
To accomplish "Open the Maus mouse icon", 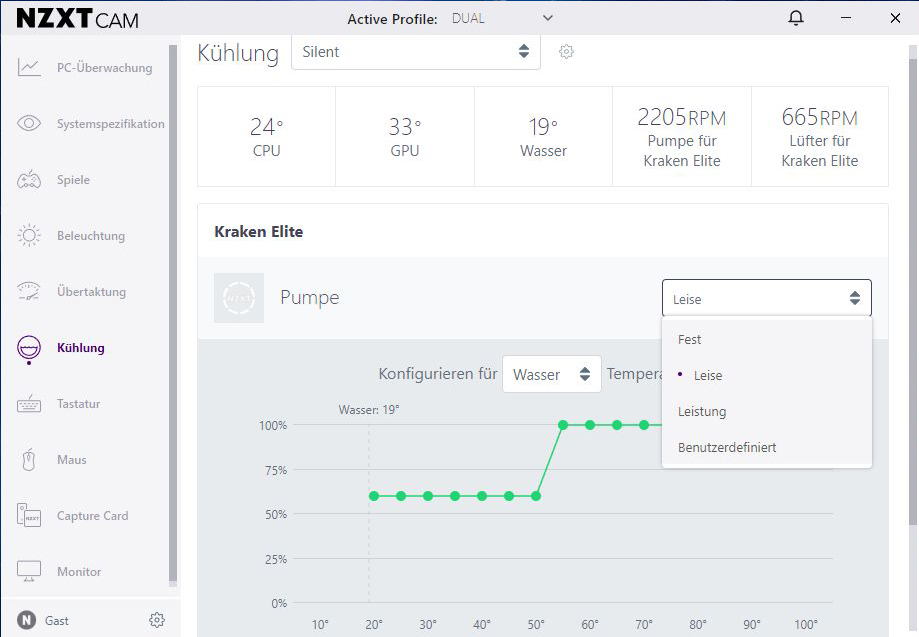I will 29,460.
